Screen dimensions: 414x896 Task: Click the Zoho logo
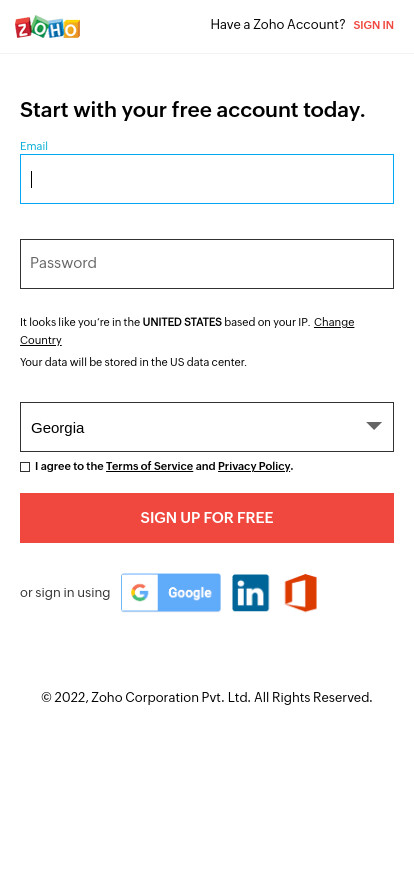tap(47, 27)
